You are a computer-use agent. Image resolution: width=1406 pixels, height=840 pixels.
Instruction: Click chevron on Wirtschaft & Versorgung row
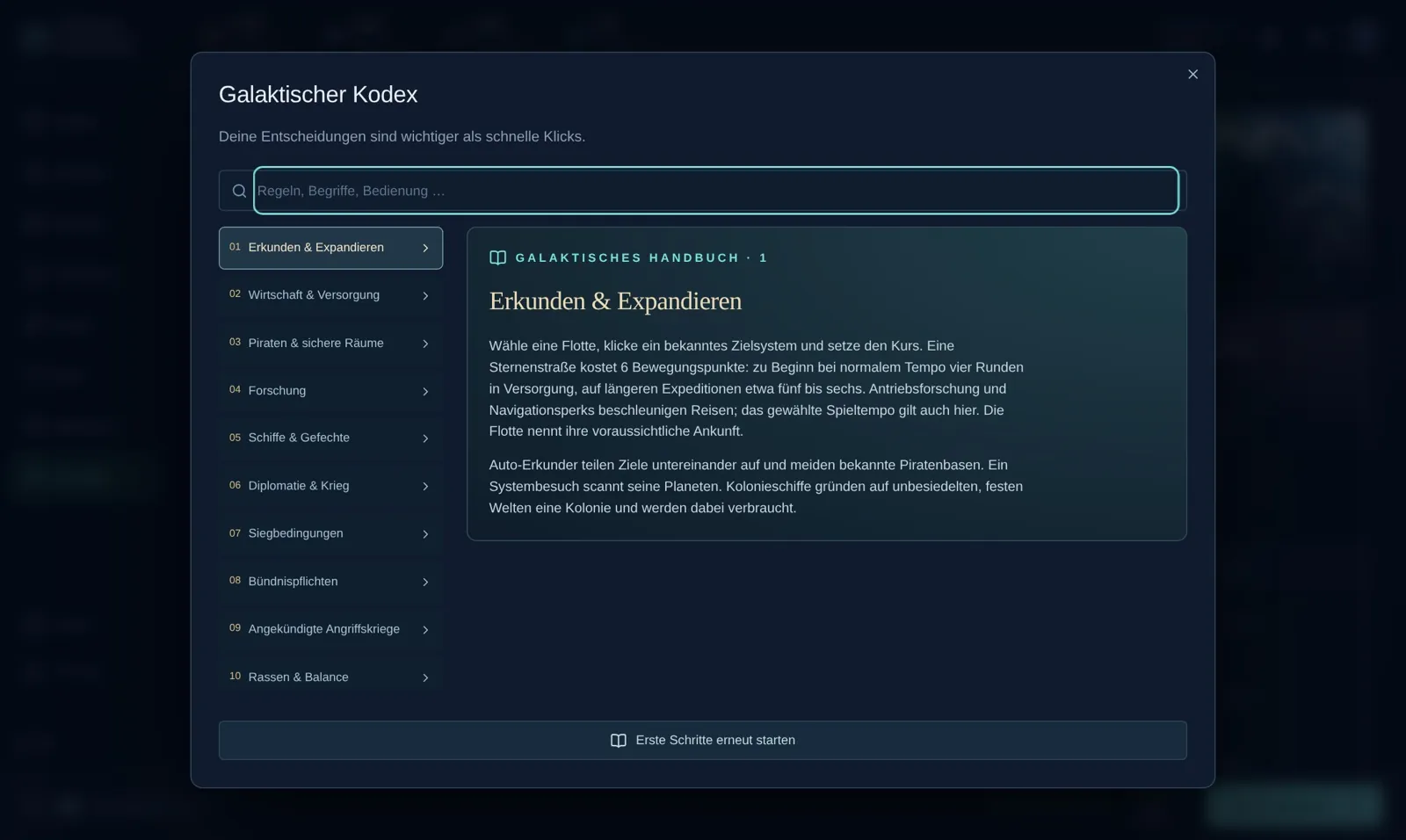point(425,296)
